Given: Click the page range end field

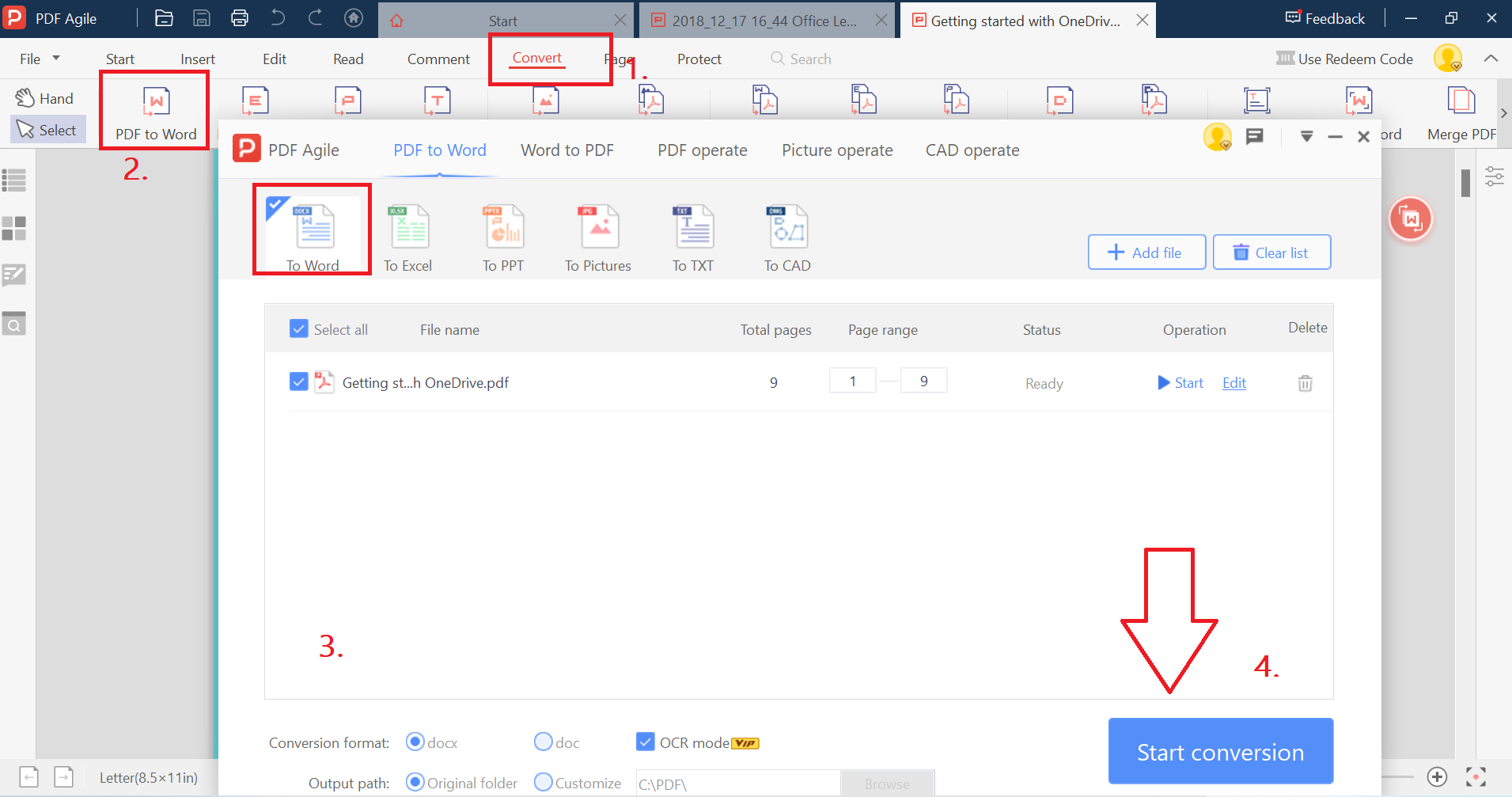Looking at the screenshot, I should (923, 381).
